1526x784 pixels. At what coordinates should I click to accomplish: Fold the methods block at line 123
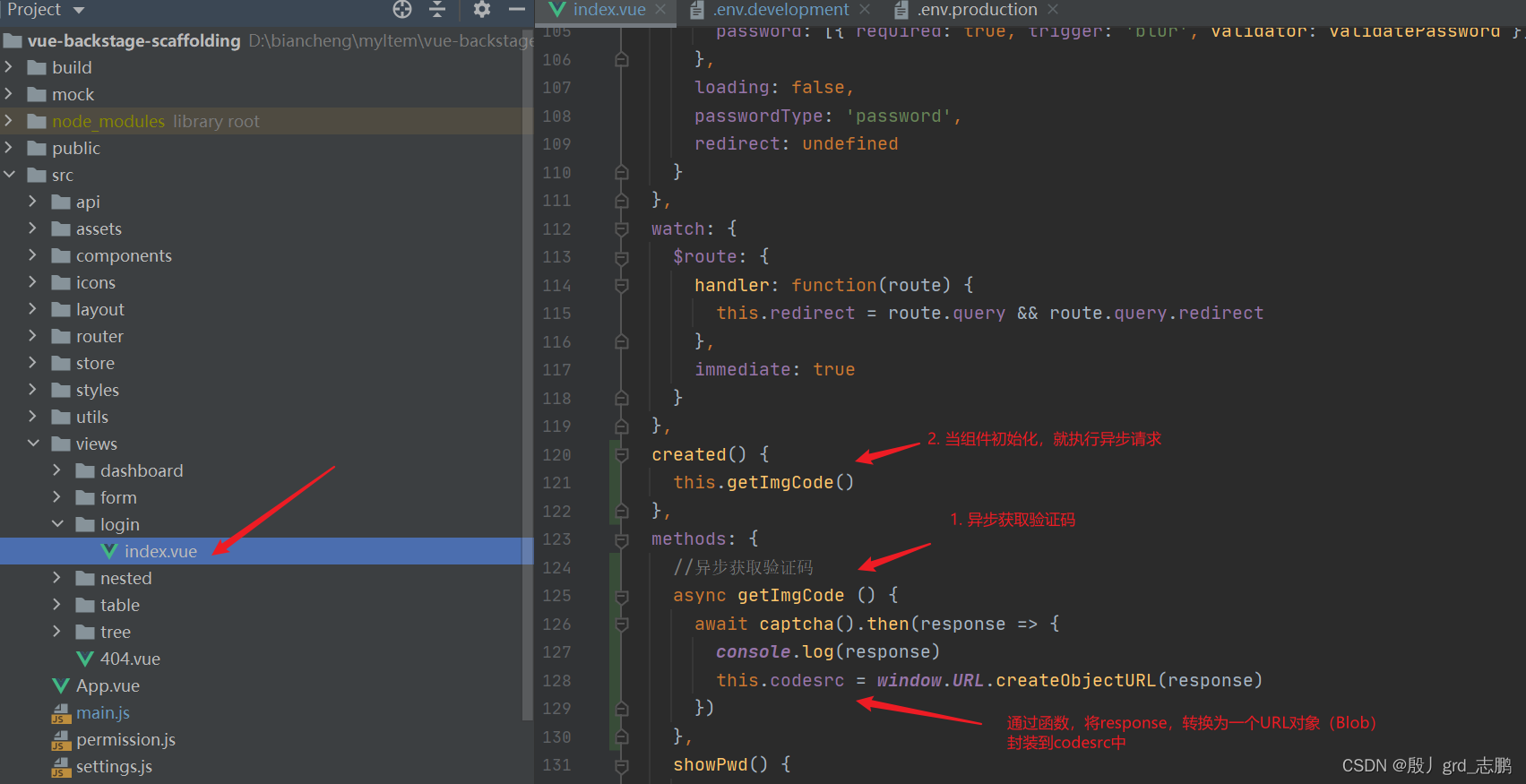[x=621, y=539]
